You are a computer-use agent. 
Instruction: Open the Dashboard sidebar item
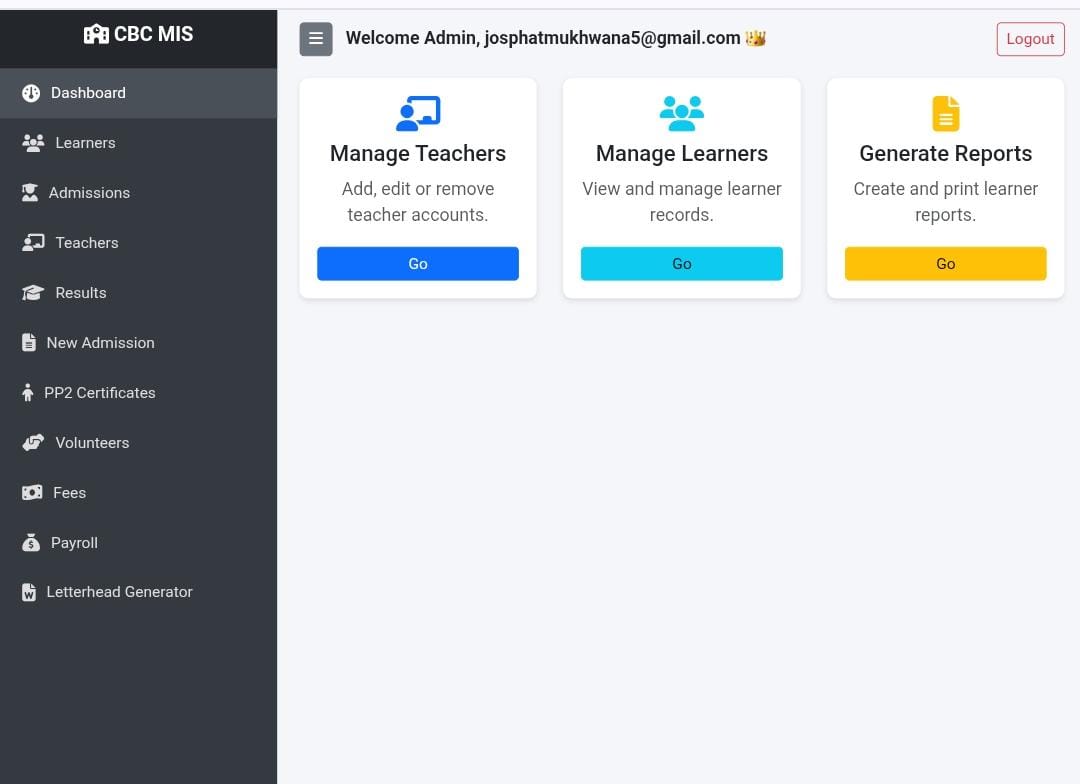pos(88,93)
